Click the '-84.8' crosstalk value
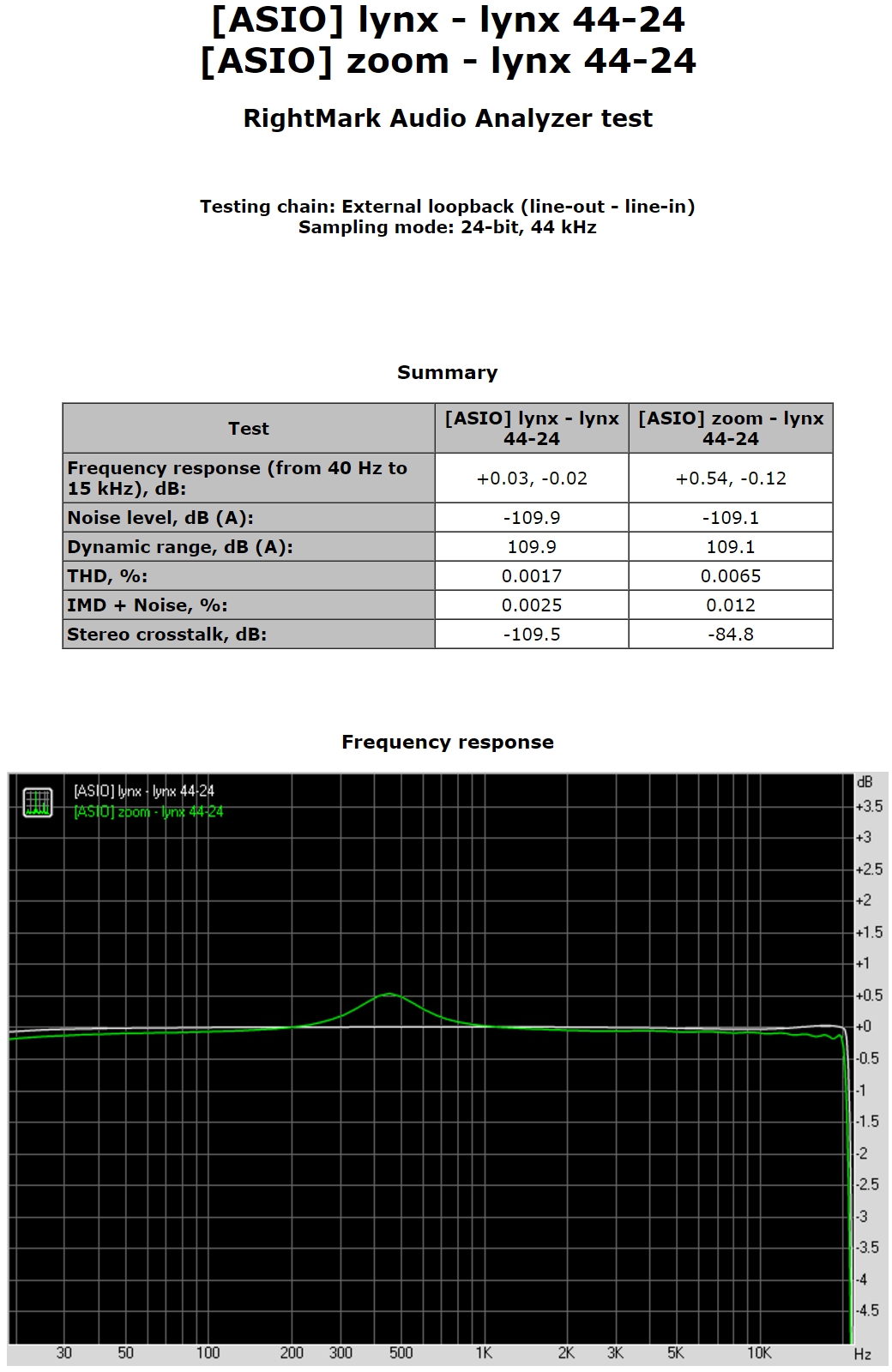The width and height of the screenshot is (892, 1372). click(x=731, y=634)
